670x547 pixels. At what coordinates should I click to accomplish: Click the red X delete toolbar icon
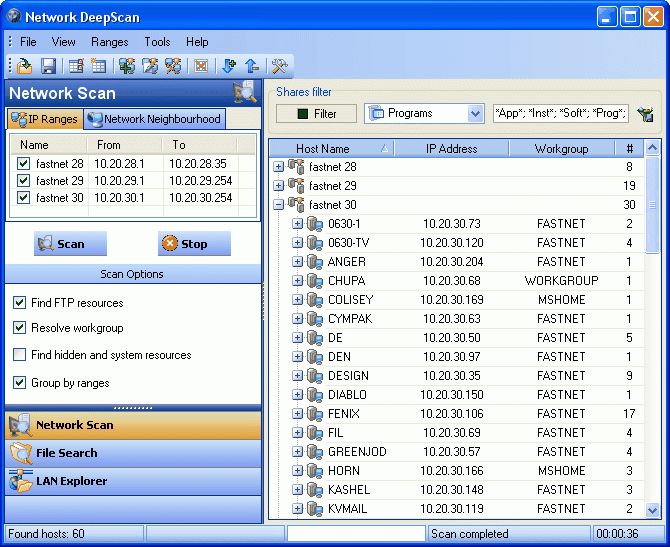coord(201,66)
